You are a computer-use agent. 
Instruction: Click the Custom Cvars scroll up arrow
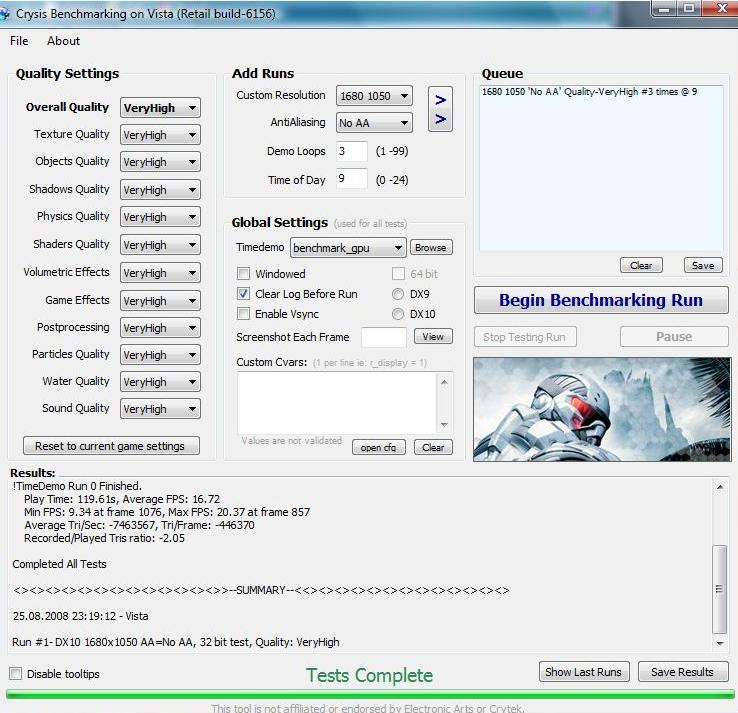tap(444, 382)
